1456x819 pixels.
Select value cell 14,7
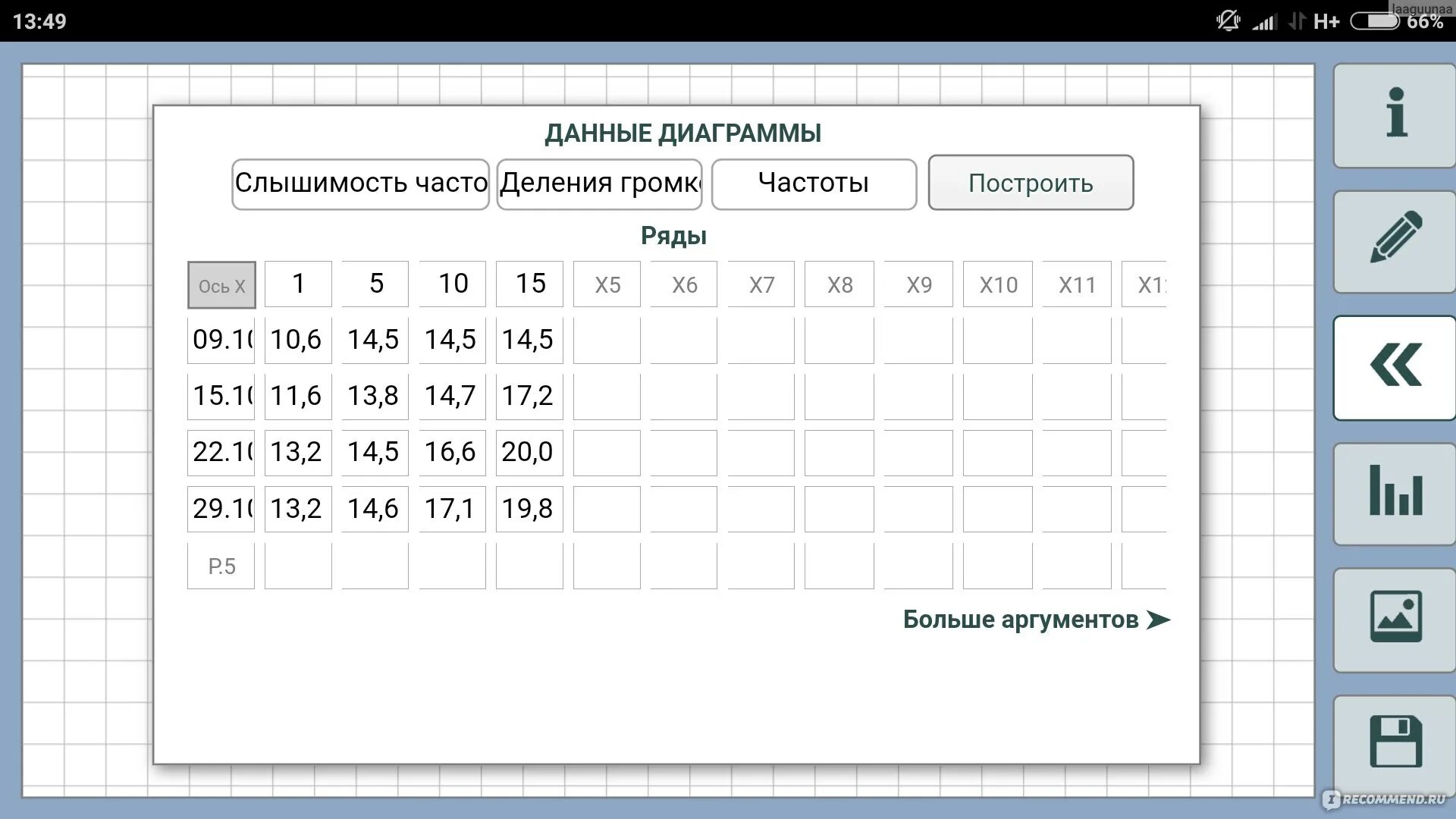453,397
